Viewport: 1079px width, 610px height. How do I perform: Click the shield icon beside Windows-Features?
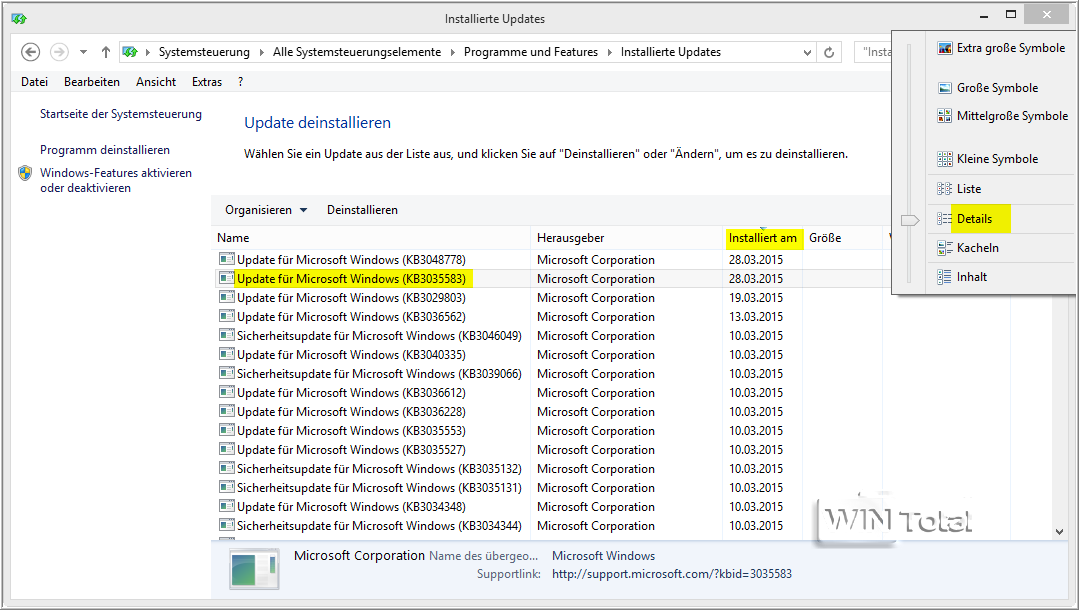coord(25,173)
